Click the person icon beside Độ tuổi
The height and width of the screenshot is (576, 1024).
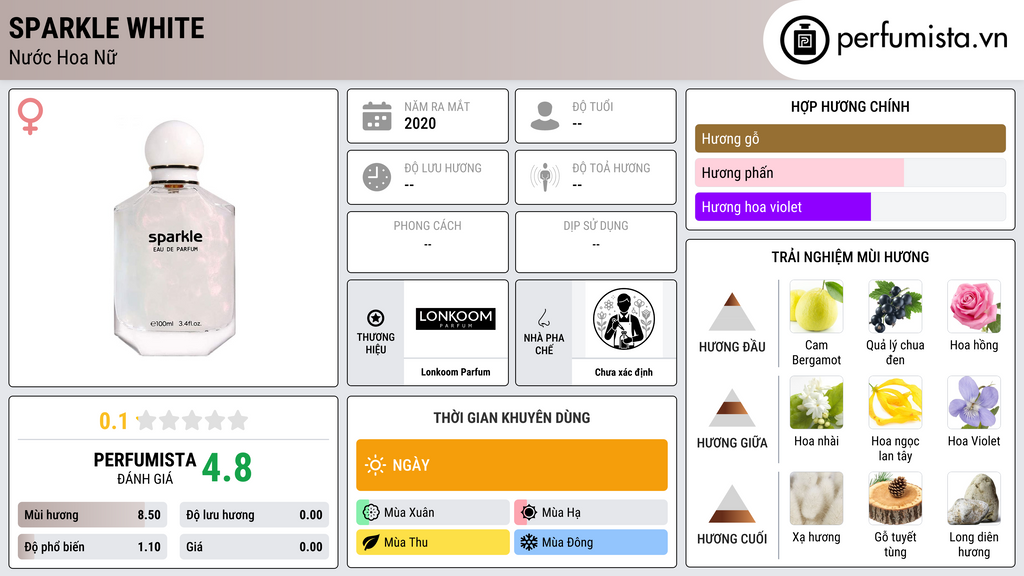point(545,116)
